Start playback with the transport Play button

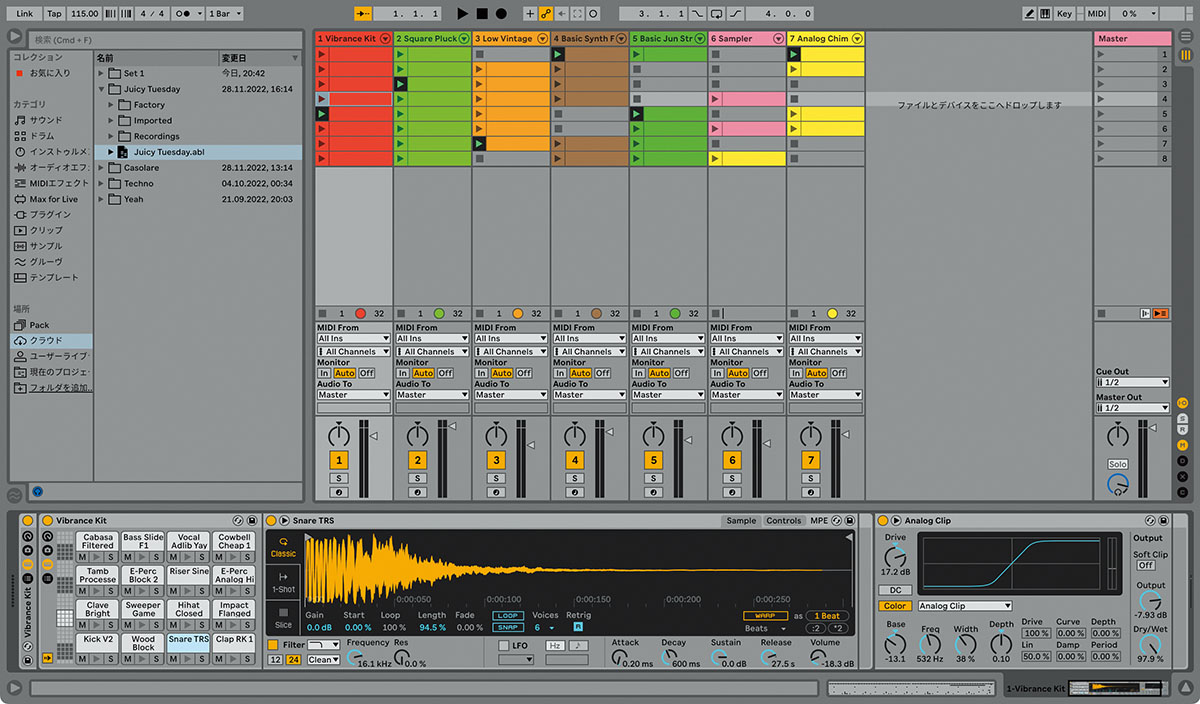click(x=462, y=14)
